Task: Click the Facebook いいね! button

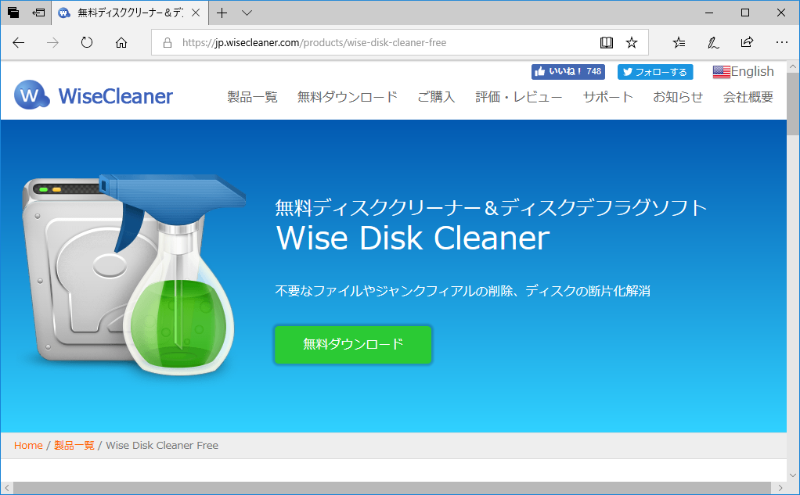Action: point(568,71)
